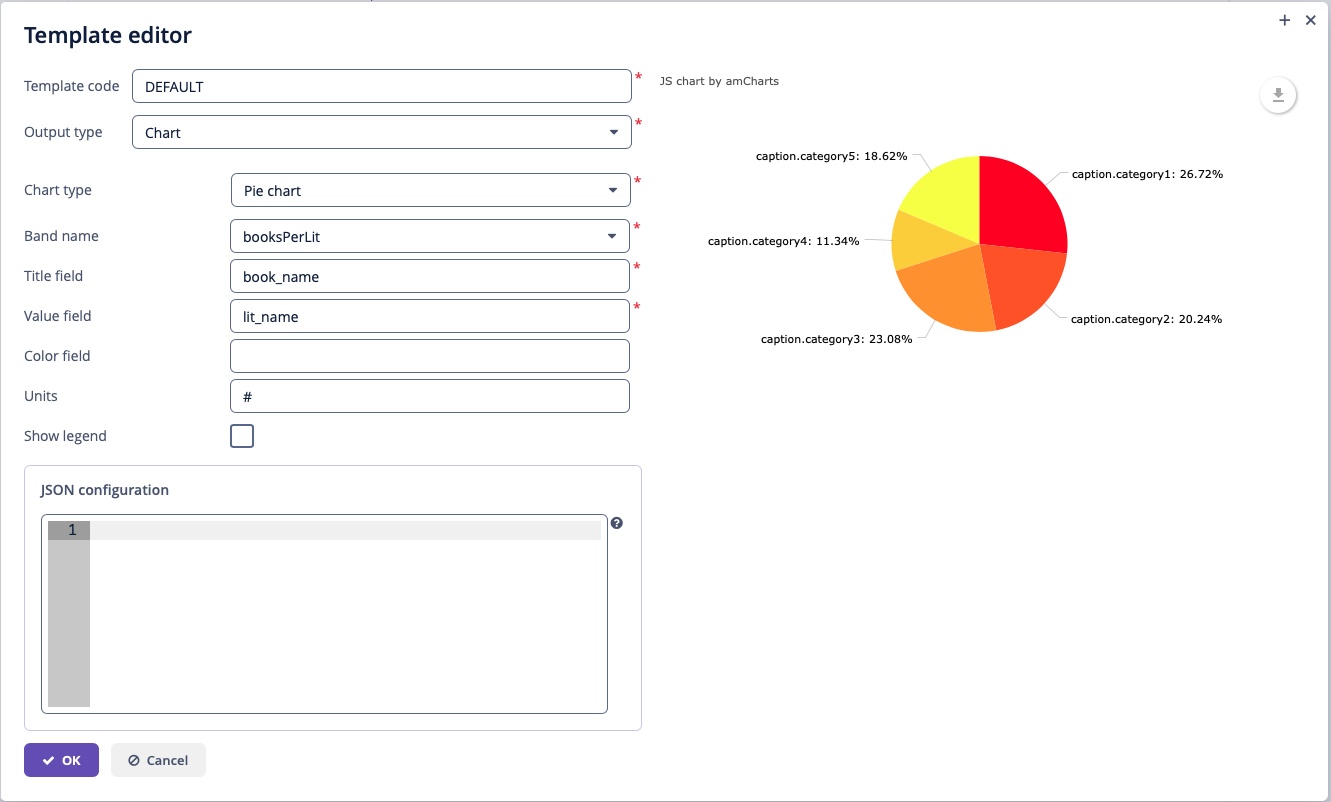Select line number 1 in JSON editor gutter
Image resolution: width=1331 pixels, height=802 pixels.
click(x=69, y=530)
